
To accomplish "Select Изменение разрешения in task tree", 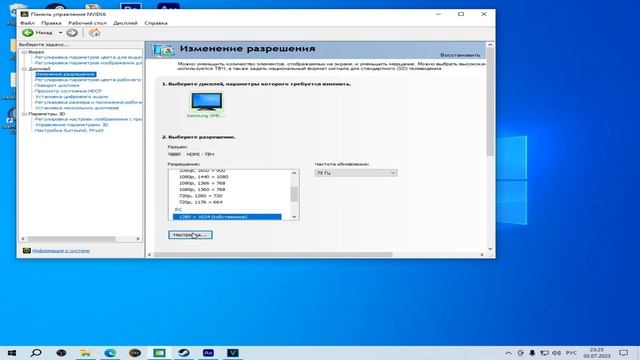I will tap(65, 74).
